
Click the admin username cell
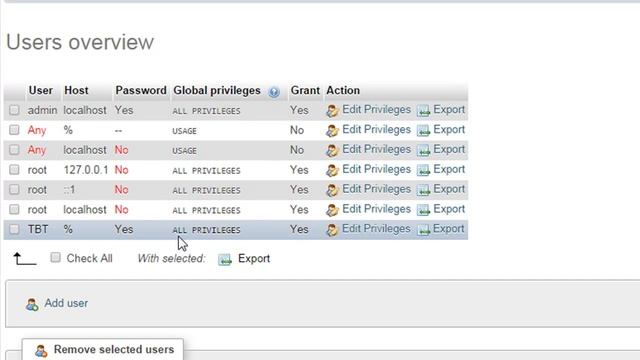coord(42,110)
